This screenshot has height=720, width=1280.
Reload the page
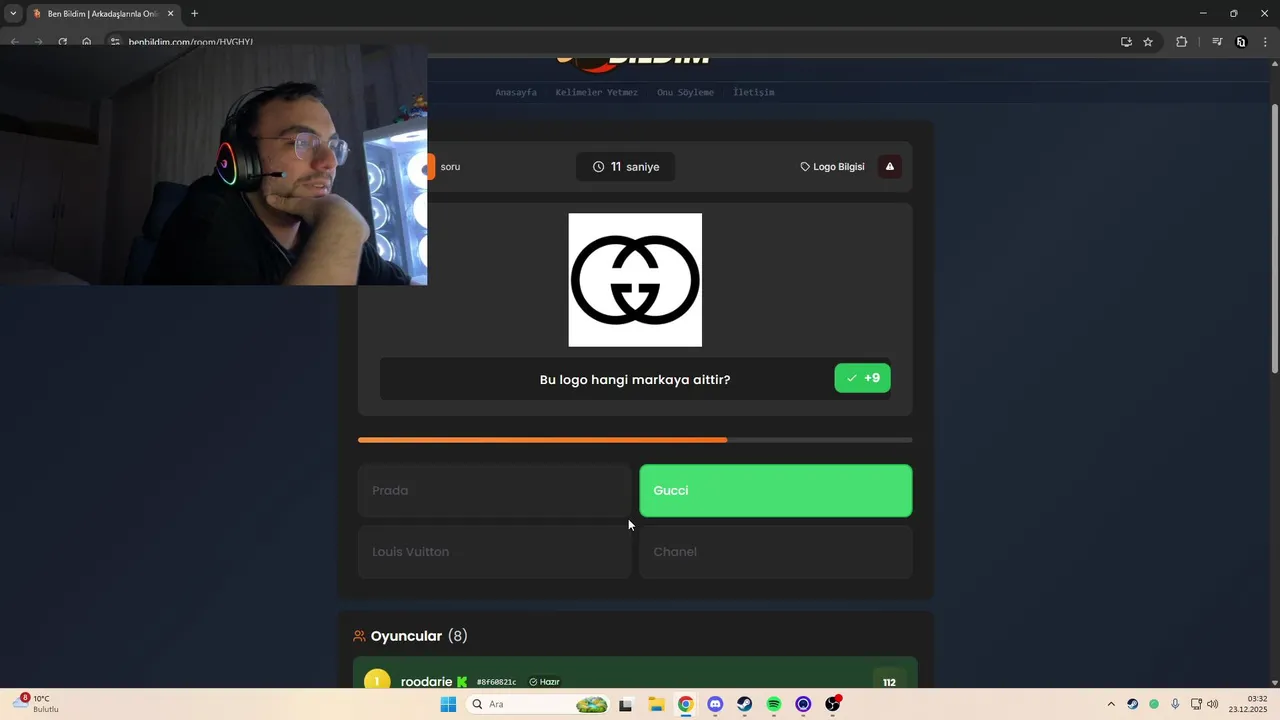click(x=62, y=42)
